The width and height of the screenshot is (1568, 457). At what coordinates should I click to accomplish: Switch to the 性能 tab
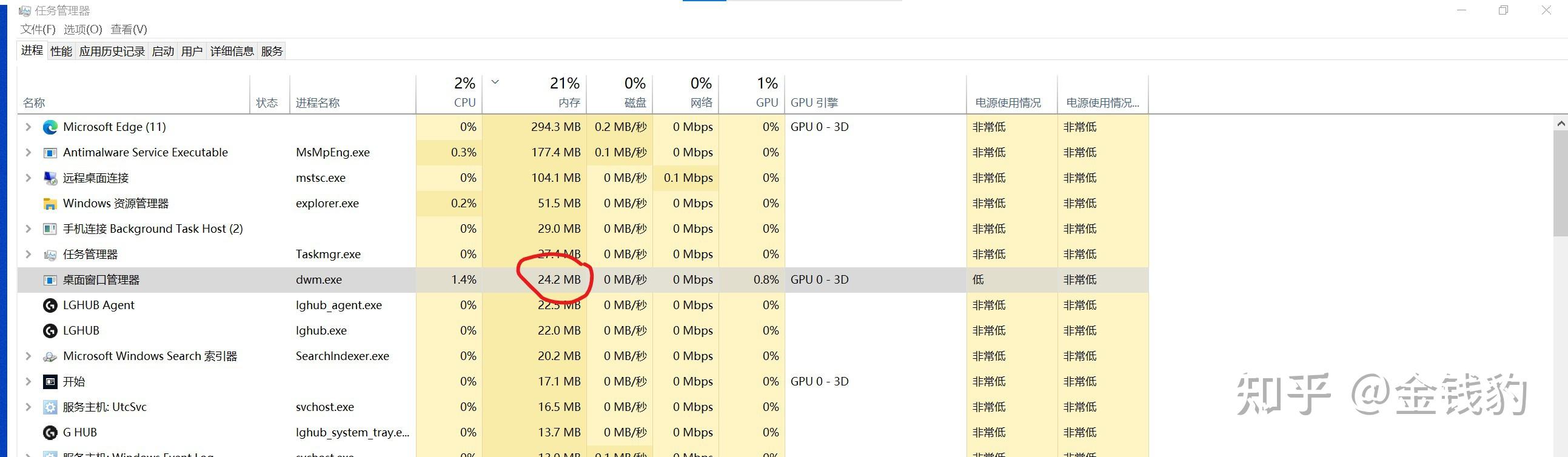pyautogui.click(x=61, y=51)
